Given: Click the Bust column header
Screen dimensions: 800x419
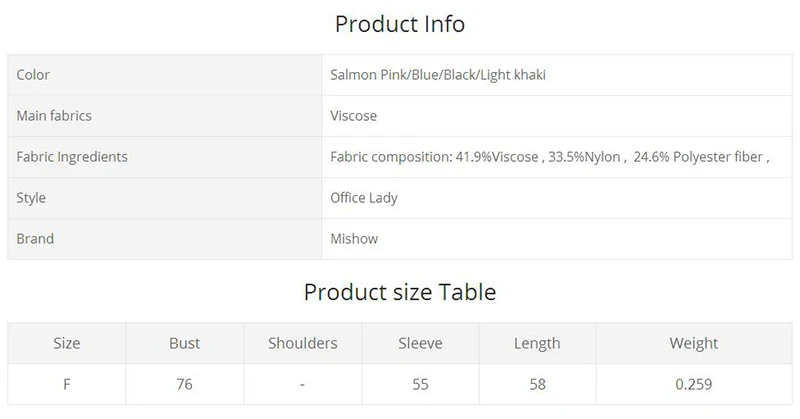Looking at the screenshot, I should [x=185, y=343].
